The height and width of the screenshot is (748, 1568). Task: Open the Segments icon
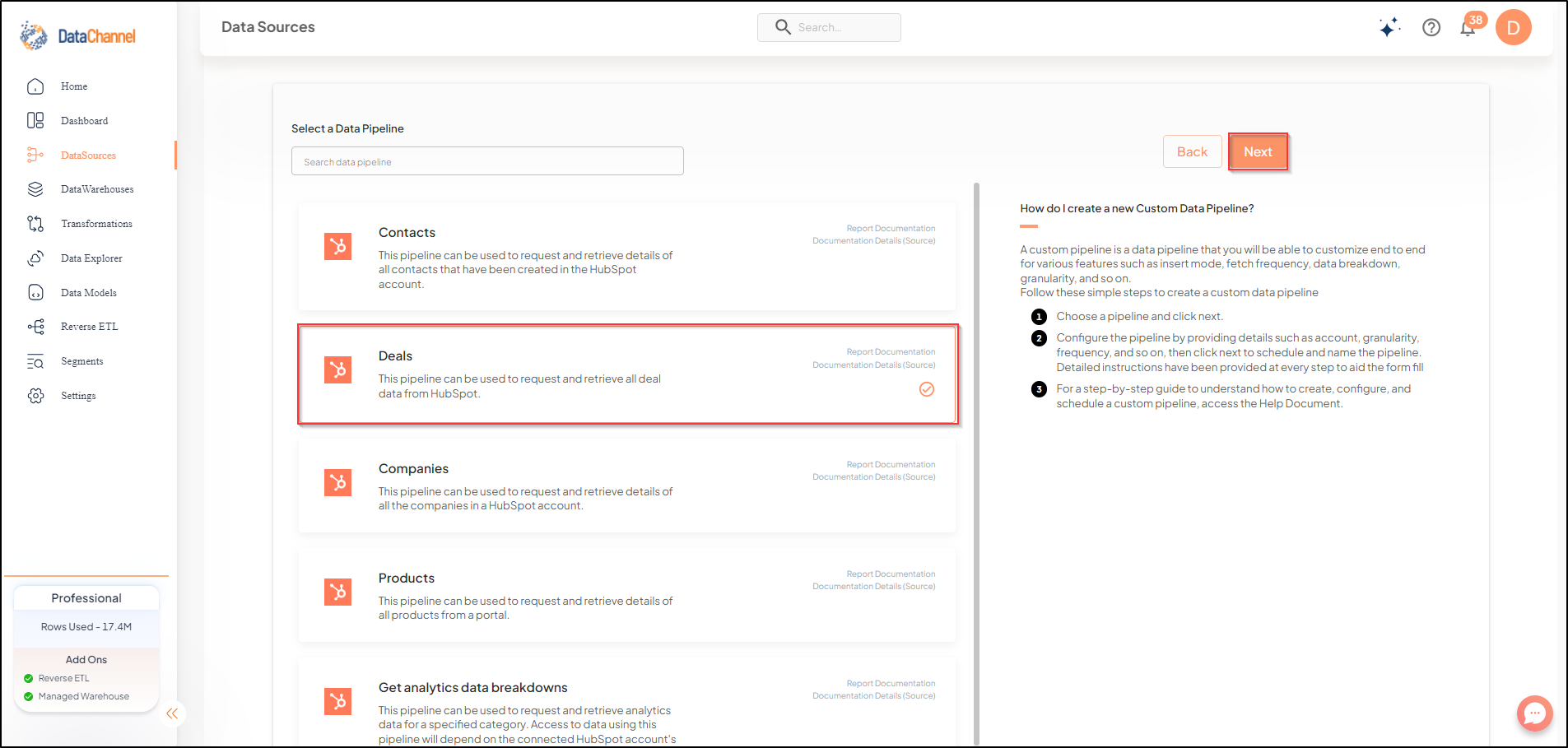(35, 361)
